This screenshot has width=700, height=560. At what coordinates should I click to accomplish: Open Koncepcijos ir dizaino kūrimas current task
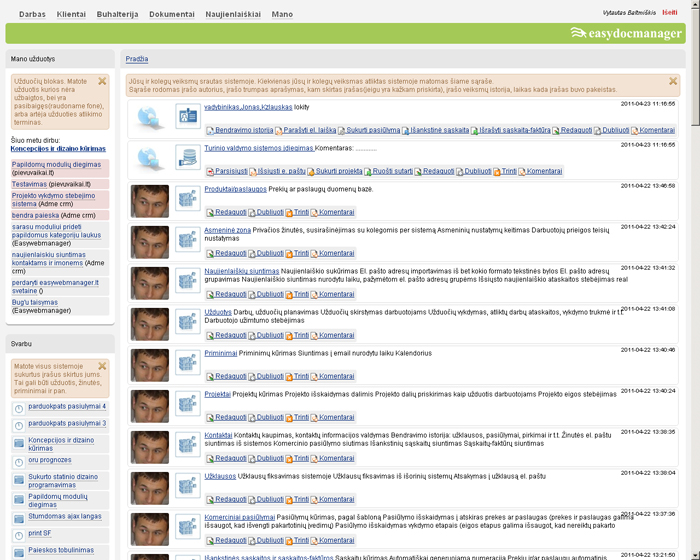tap(58, 149)
